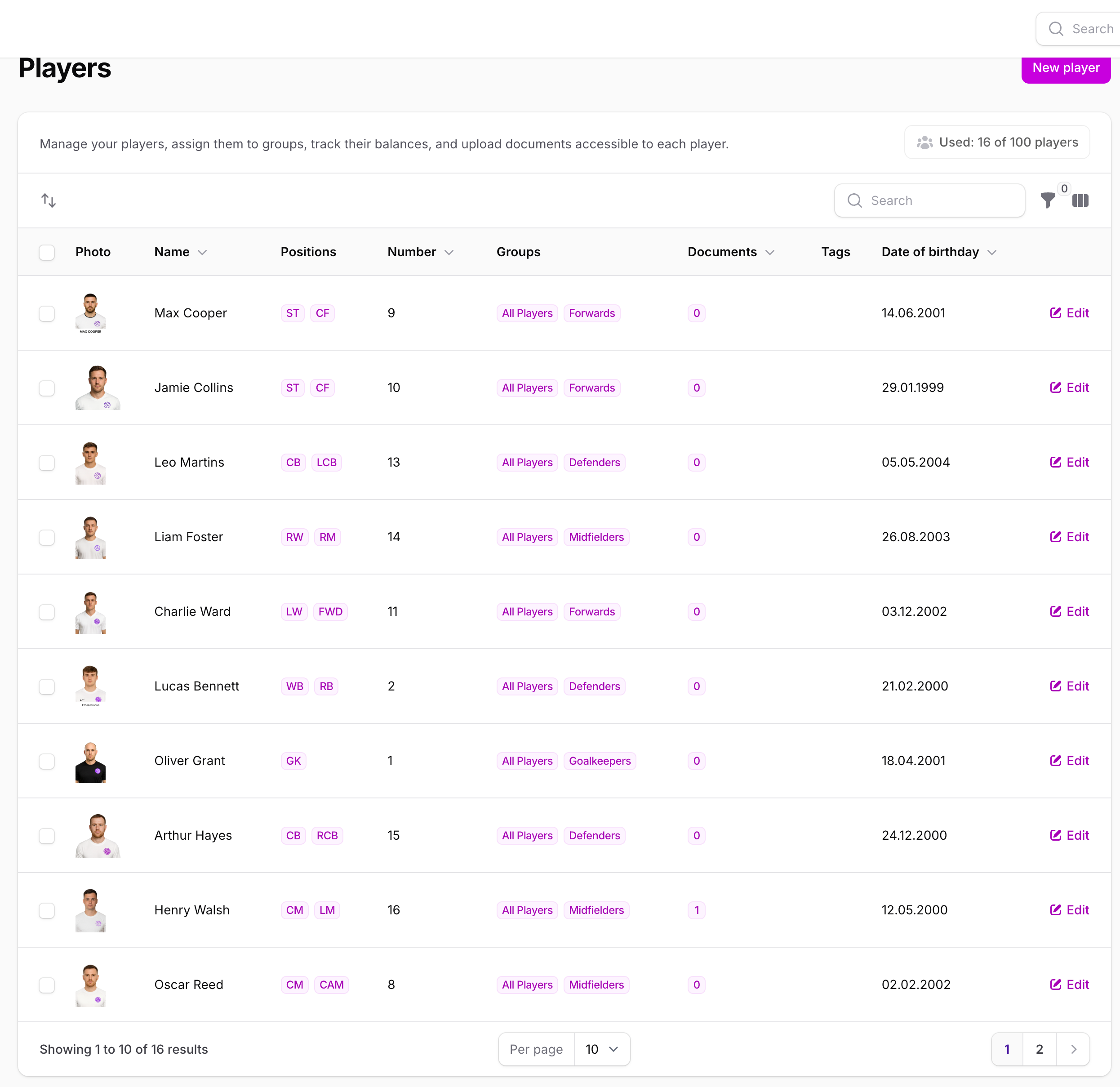Viewport: 1120px width, 1087px height.
Task: Select the checkbox for Jamie Collins
Action: 47,388
